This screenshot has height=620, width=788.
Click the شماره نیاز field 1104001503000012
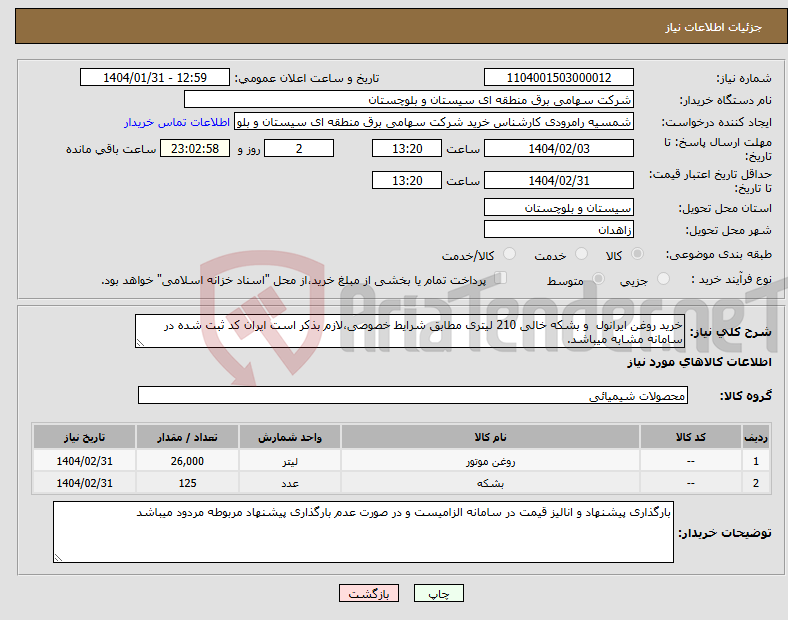558,77
